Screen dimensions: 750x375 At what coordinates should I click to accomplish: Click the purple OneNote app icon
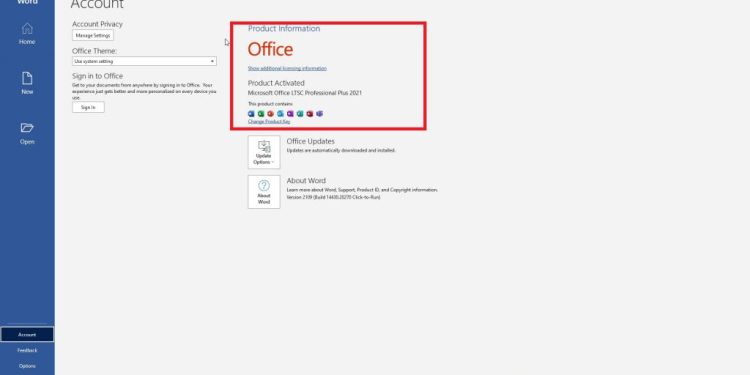tap(290, 114)
